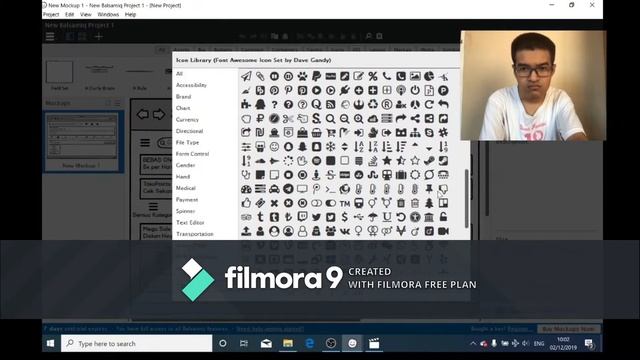
Task: Click the Windows taskbar search box
Action: pyautogui.click(x=136, y=343)
